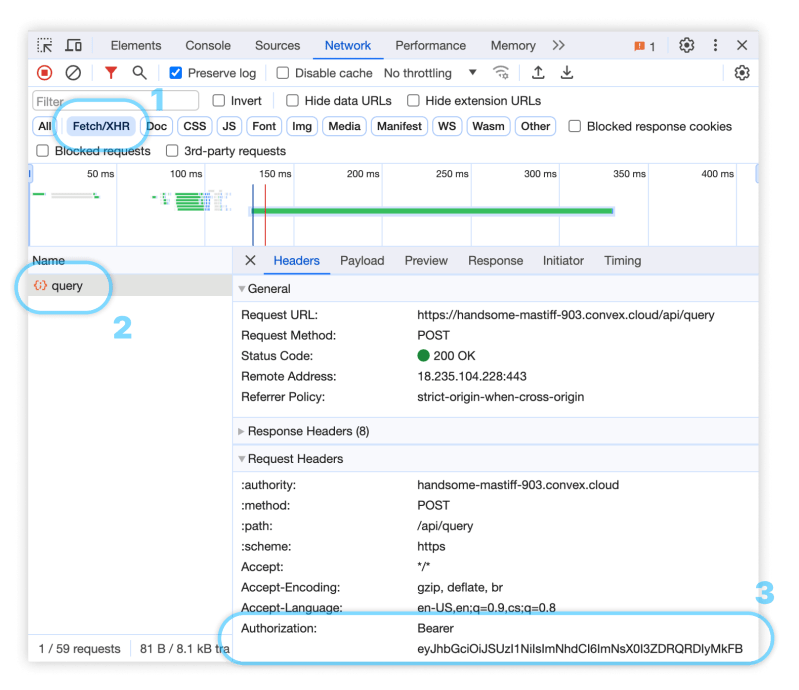Import HAR file with upload icon
The height and width of the screenshot is (690, 799).
click(538, 73)
